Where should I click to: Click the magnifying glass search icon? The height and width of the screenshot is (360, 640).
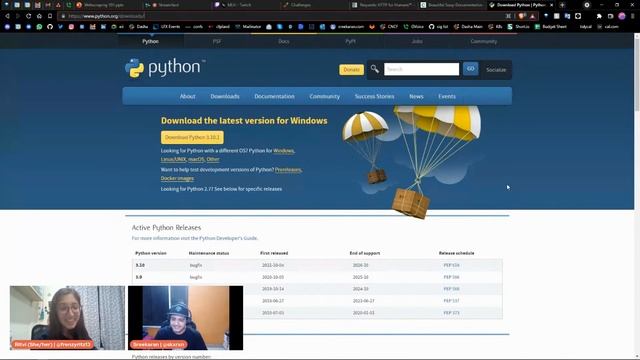[375, 69]
